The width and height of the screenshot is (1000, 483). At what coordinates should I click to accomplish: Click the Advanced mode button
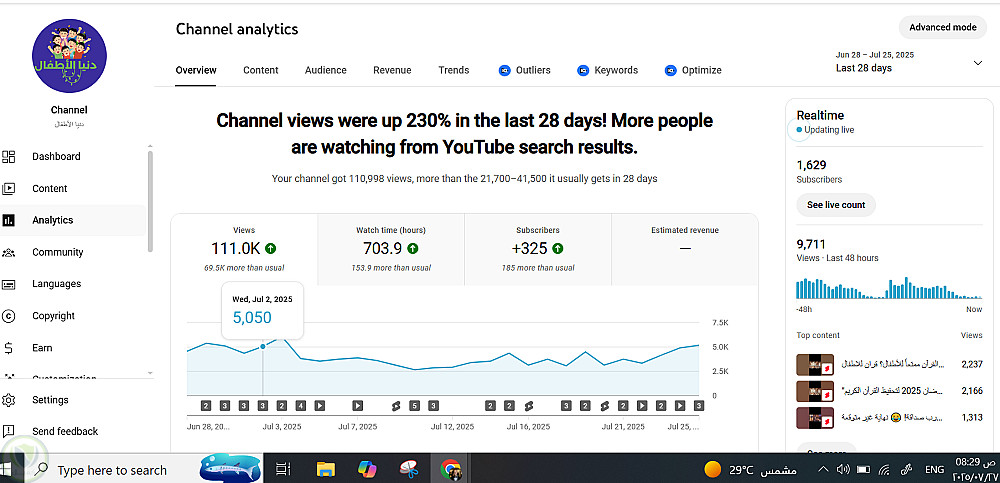(x=942, y=27)
